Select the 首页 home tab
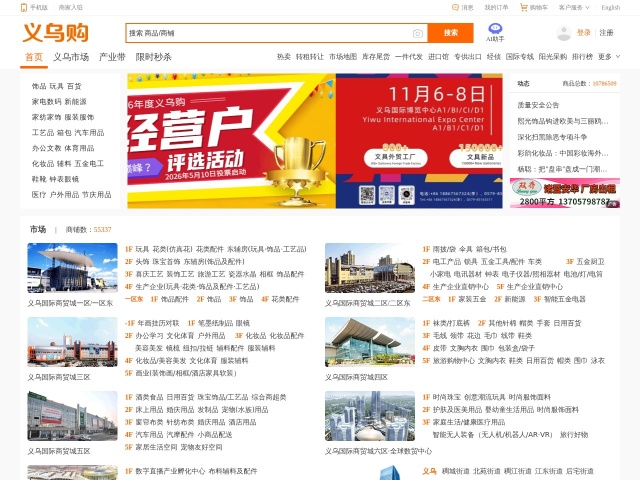 coord(34,57)
